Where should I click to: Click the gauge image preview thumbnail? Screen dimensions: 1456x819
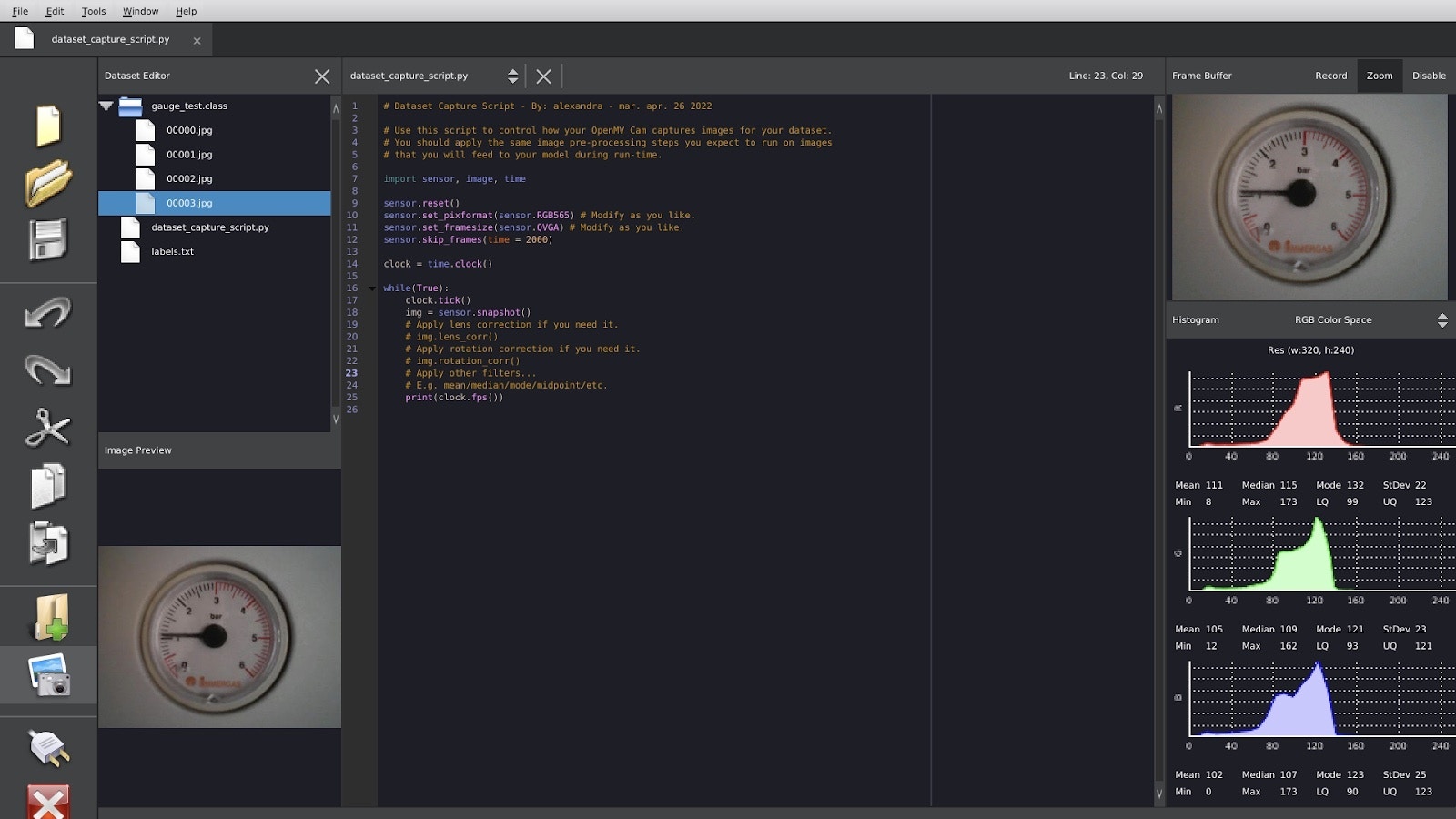point(219,636)
